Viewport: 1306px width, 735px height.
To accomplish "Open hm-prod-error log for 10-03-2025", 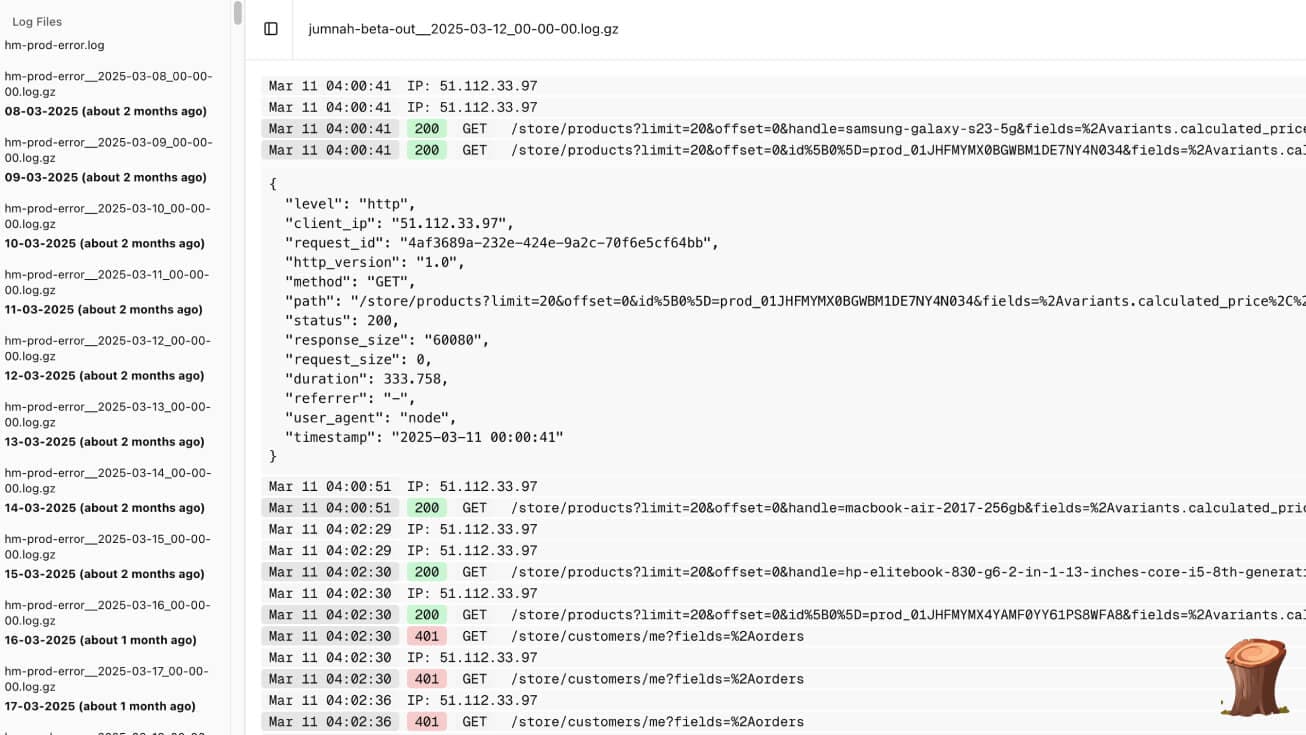I will pyautogui.click(x=107, y=225).
